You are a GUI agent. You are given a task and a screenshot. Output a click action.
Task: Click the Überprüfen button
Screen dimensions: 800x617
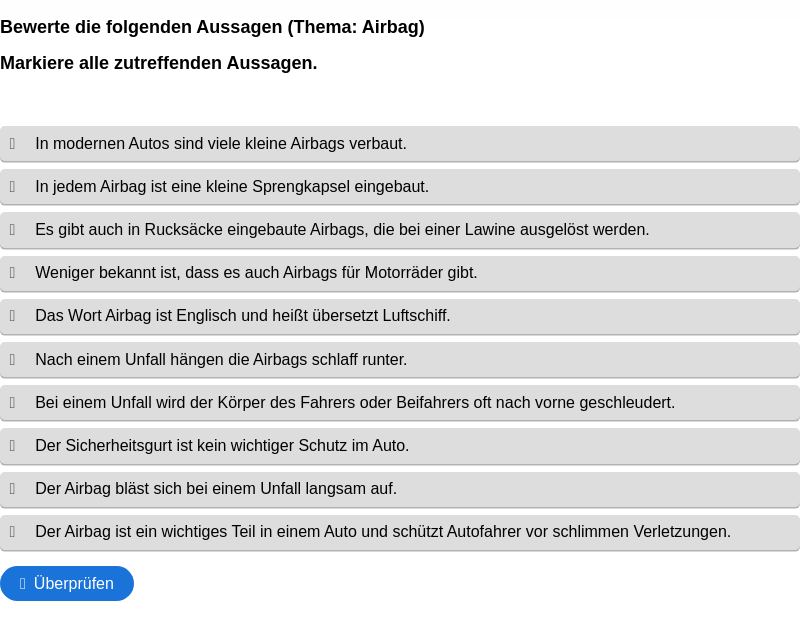[x=67, y=583]
